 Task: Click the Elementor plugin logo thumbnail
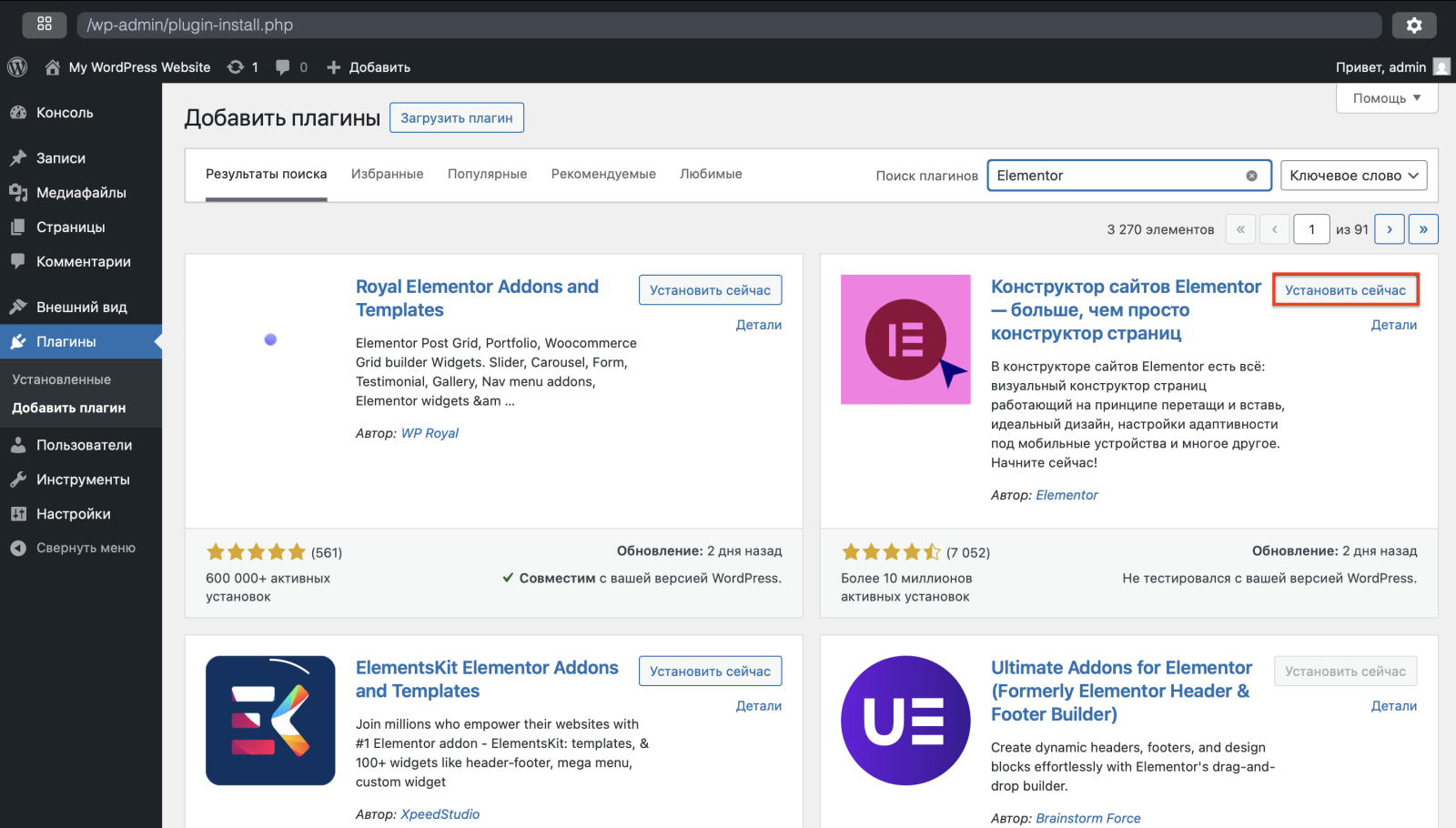(905, 339)
